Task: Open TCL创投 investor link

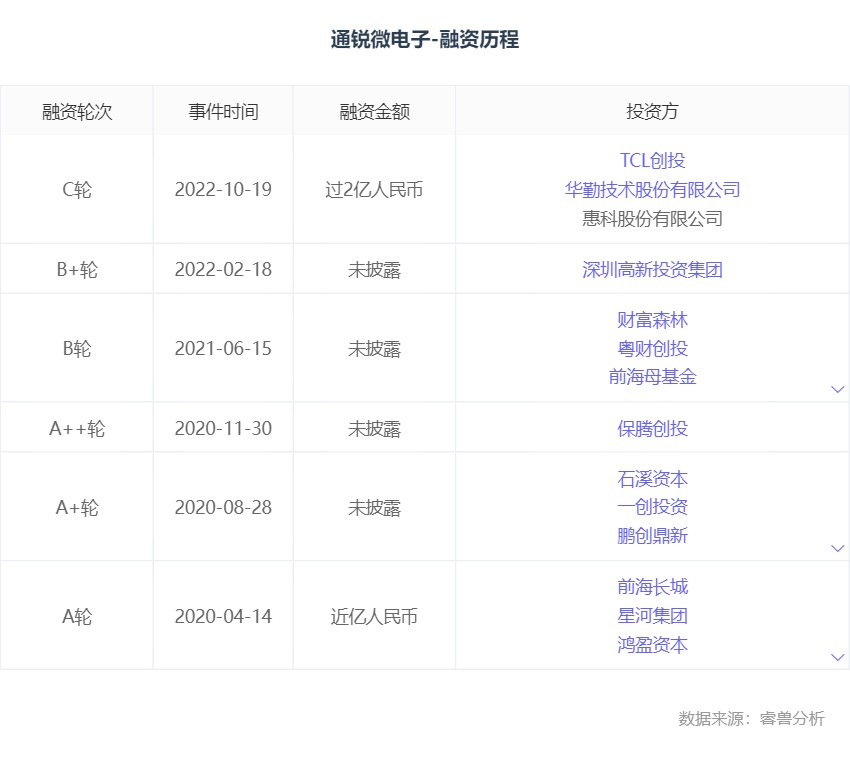Action: tap(652, 160)
